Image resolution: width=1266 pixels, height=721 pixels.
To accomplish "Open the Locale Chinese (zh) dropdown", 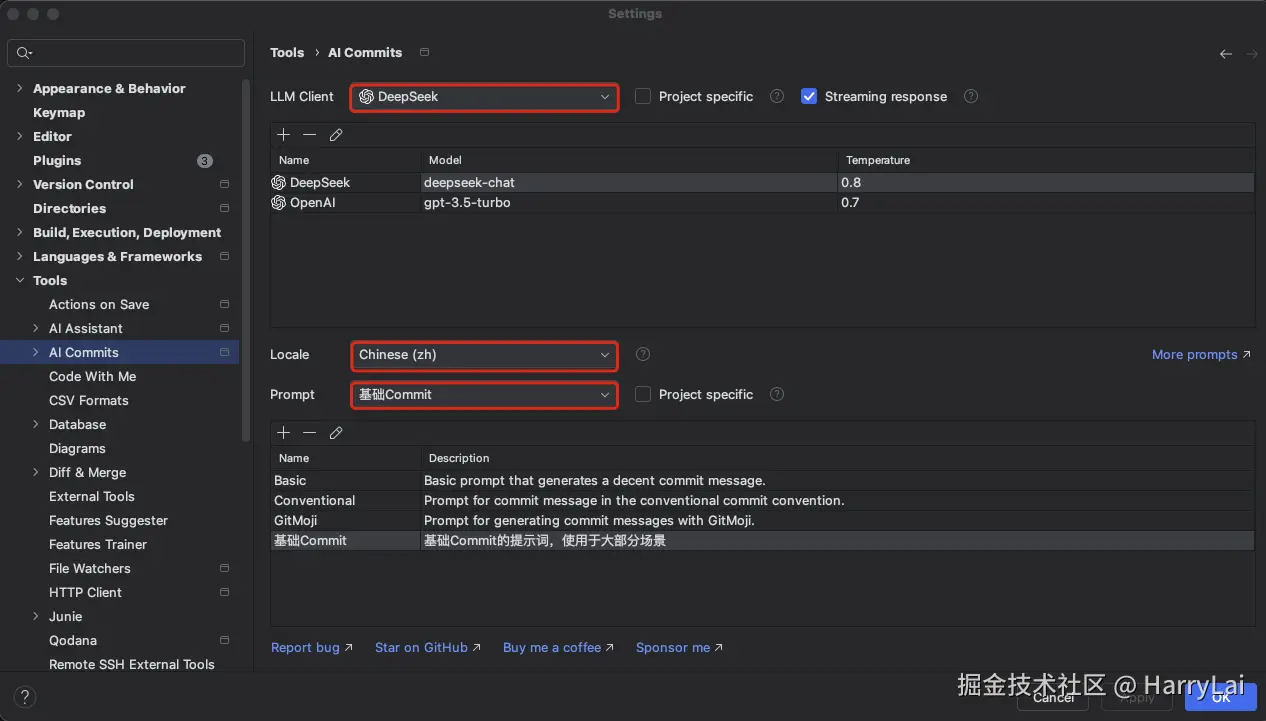I will (484, 355).
